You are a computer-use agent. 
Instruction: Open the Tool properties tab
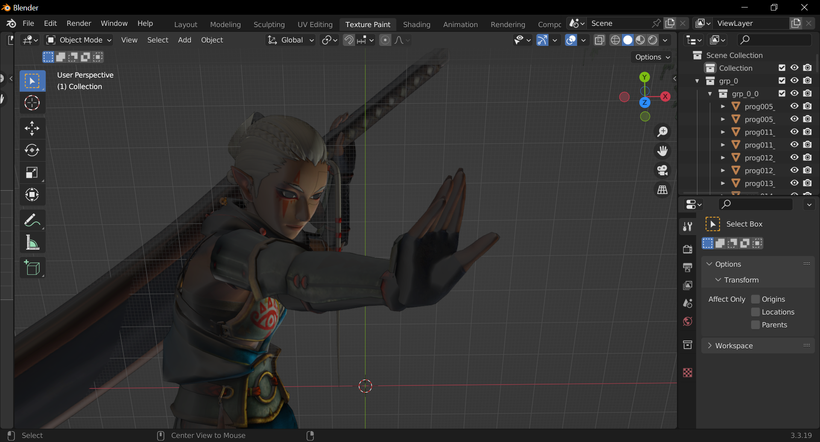click(687, 226)
